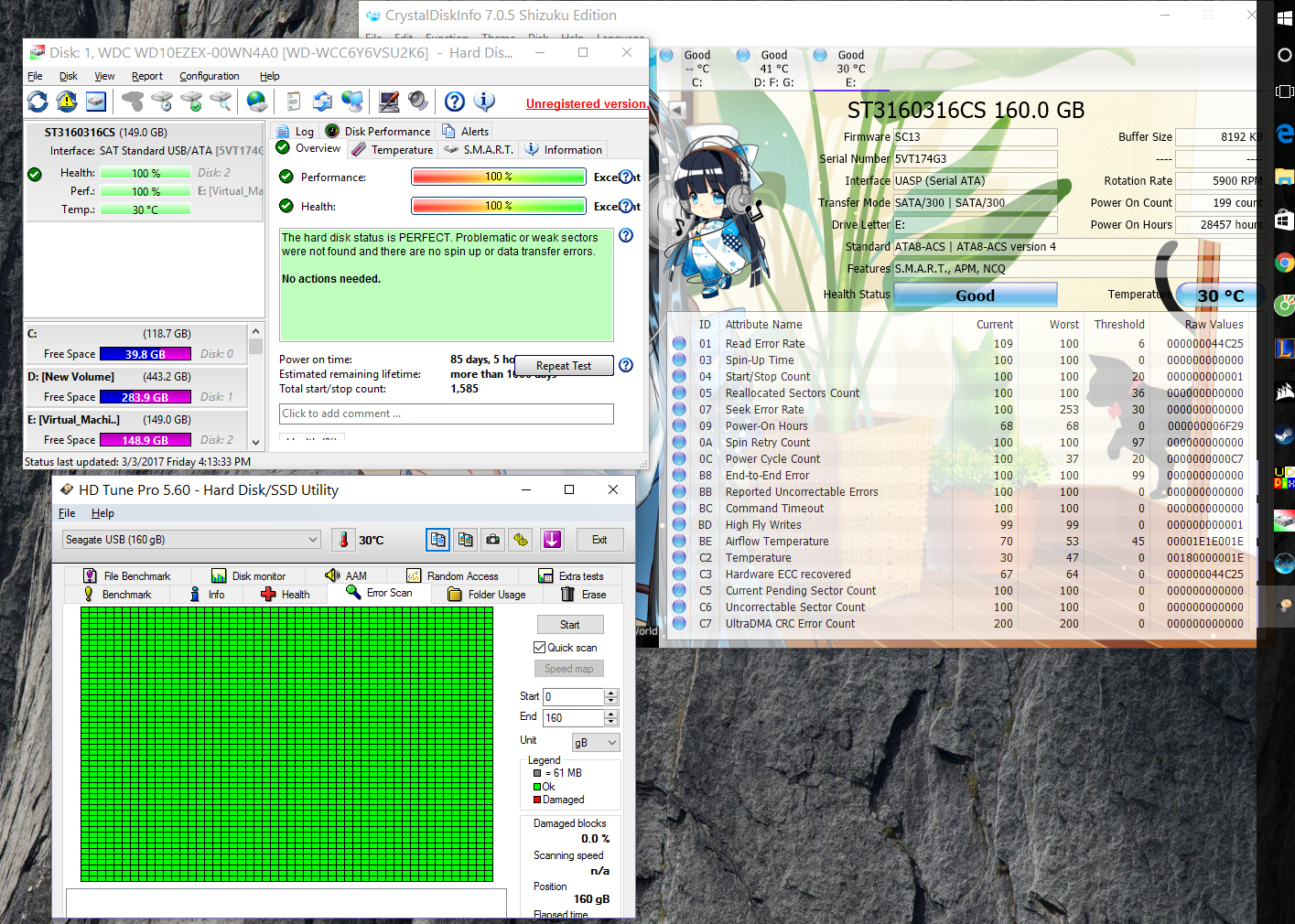Image resolution: width=1295 pixels, height=924 pixels.
Task: Click the yellow warning refresh icon in Hard Disk Sentinel
Action: pos(67,102)
